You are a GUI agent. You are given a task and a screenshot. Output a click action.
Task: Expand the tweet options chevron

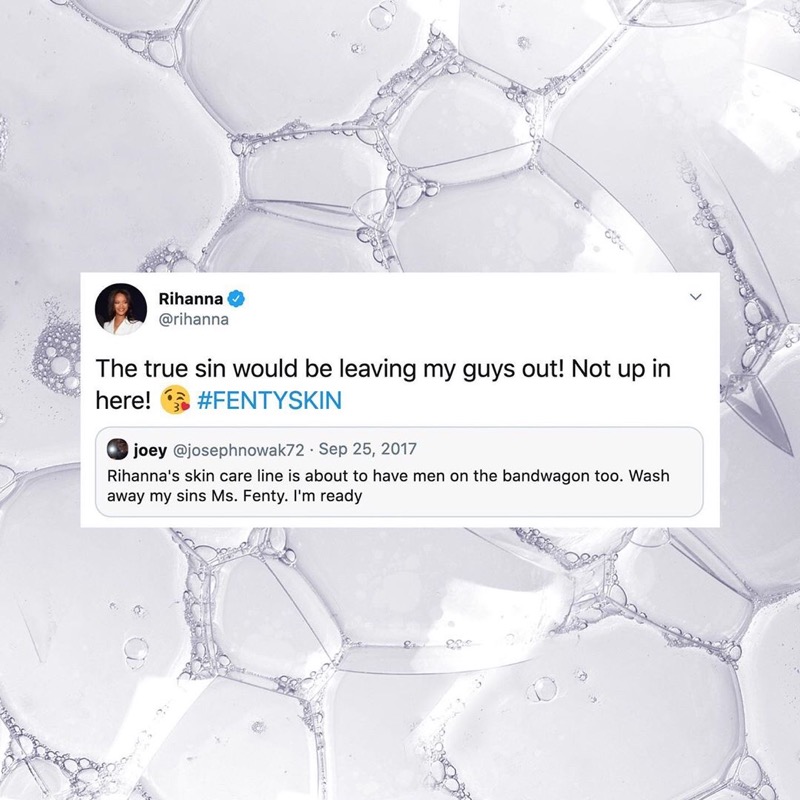tap(695, 297)
